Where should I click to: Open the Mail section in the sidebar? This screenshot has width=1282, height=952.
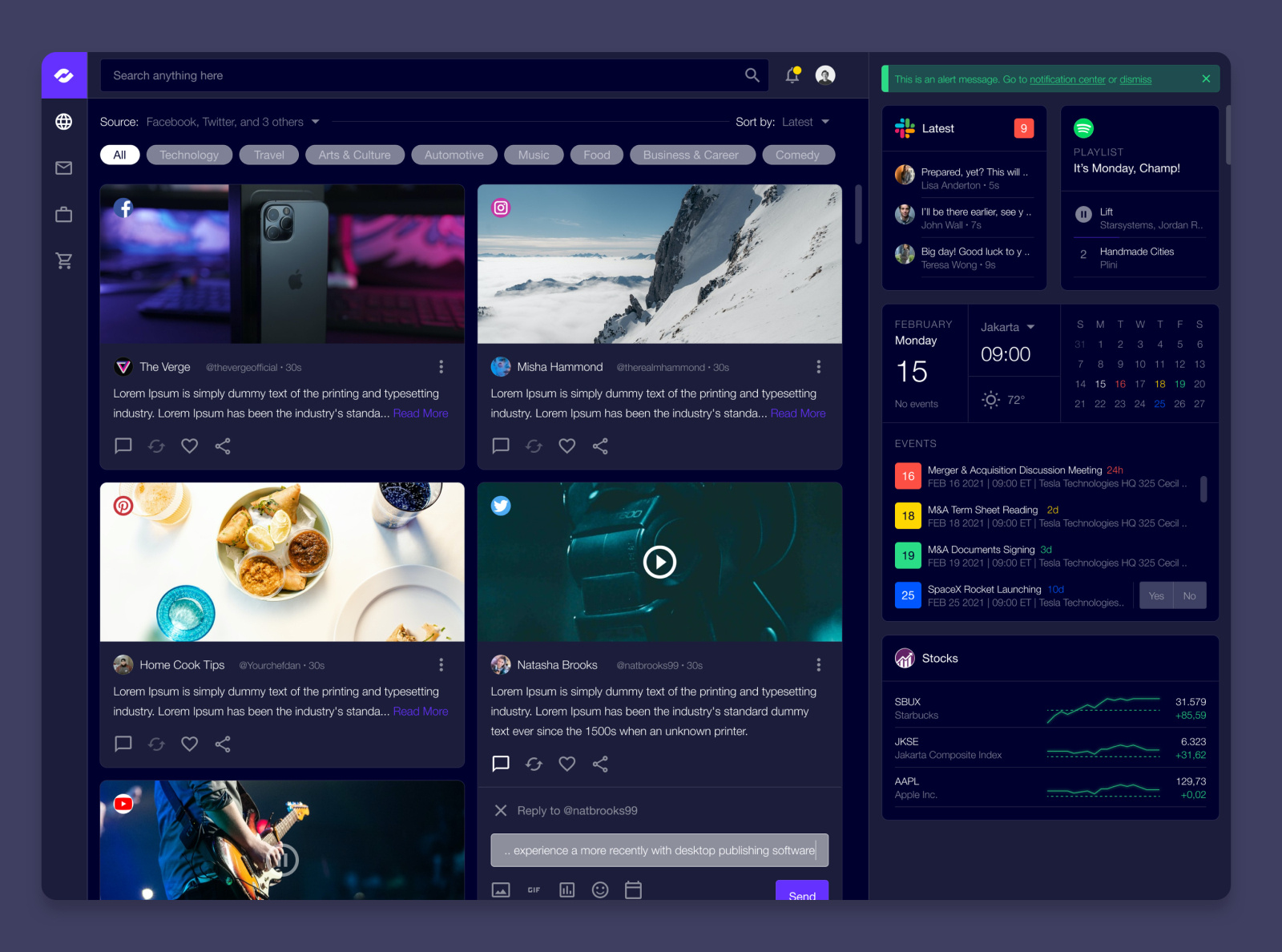pyautogui.click(x=63, y=168)
